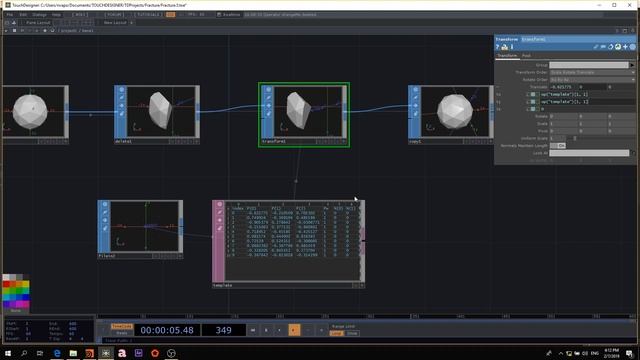Select the Beats display button

[x=122, y=333]
